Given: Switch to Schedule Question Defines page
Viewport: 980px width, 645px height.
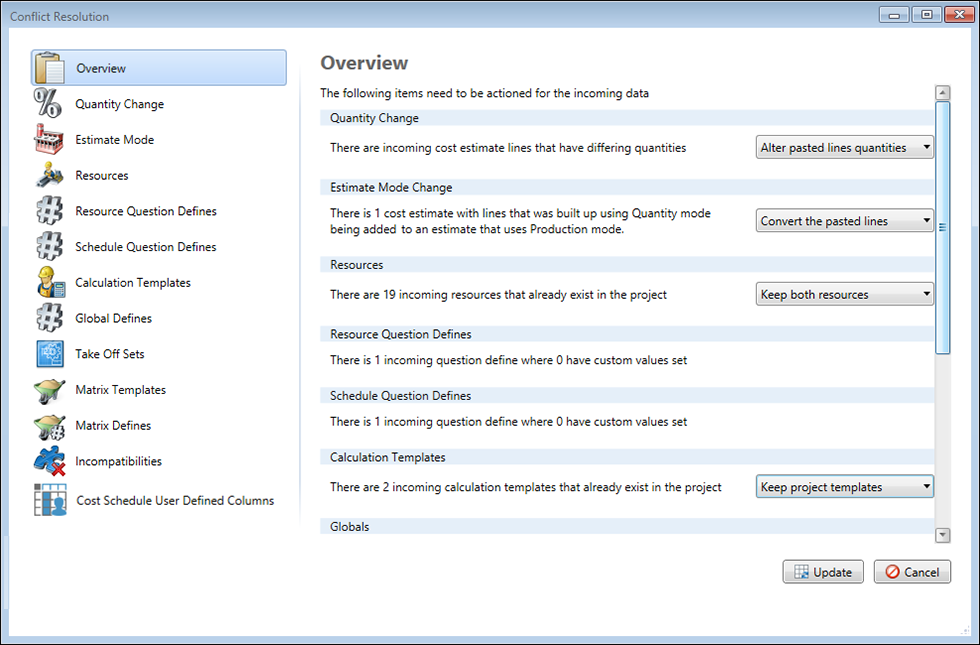Looking at the screenshot, I should 145,247.
